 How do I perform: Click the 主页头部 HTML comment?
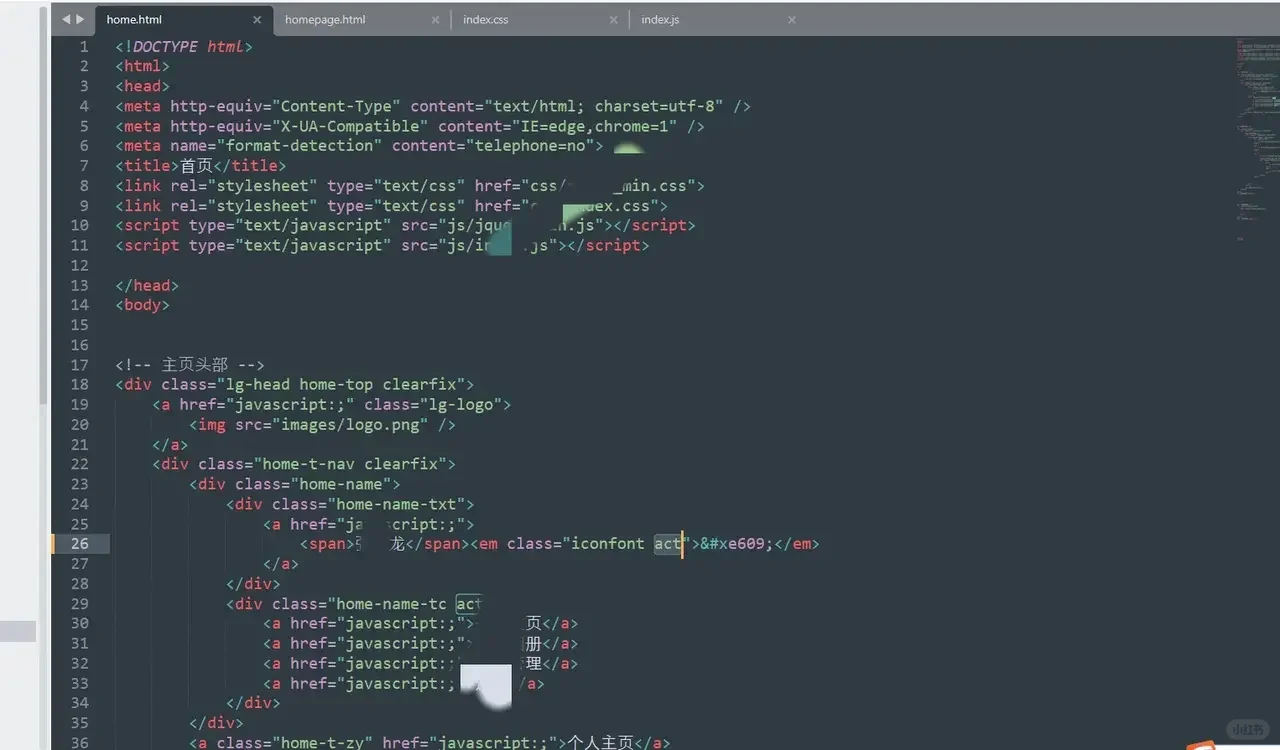coord(190,365)
